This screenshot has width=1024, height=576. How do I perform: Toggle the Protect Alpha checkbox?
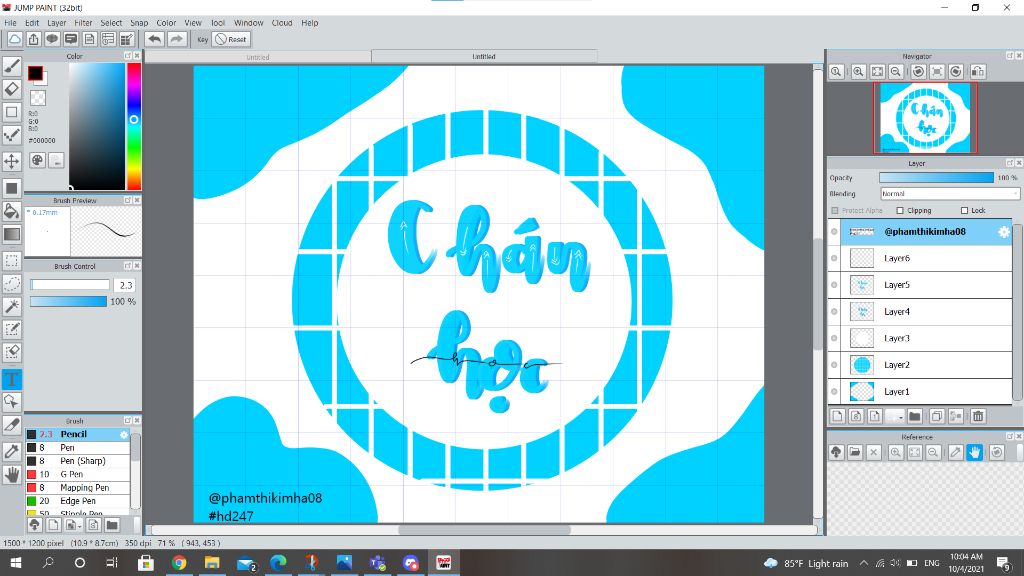pos(835,210)
